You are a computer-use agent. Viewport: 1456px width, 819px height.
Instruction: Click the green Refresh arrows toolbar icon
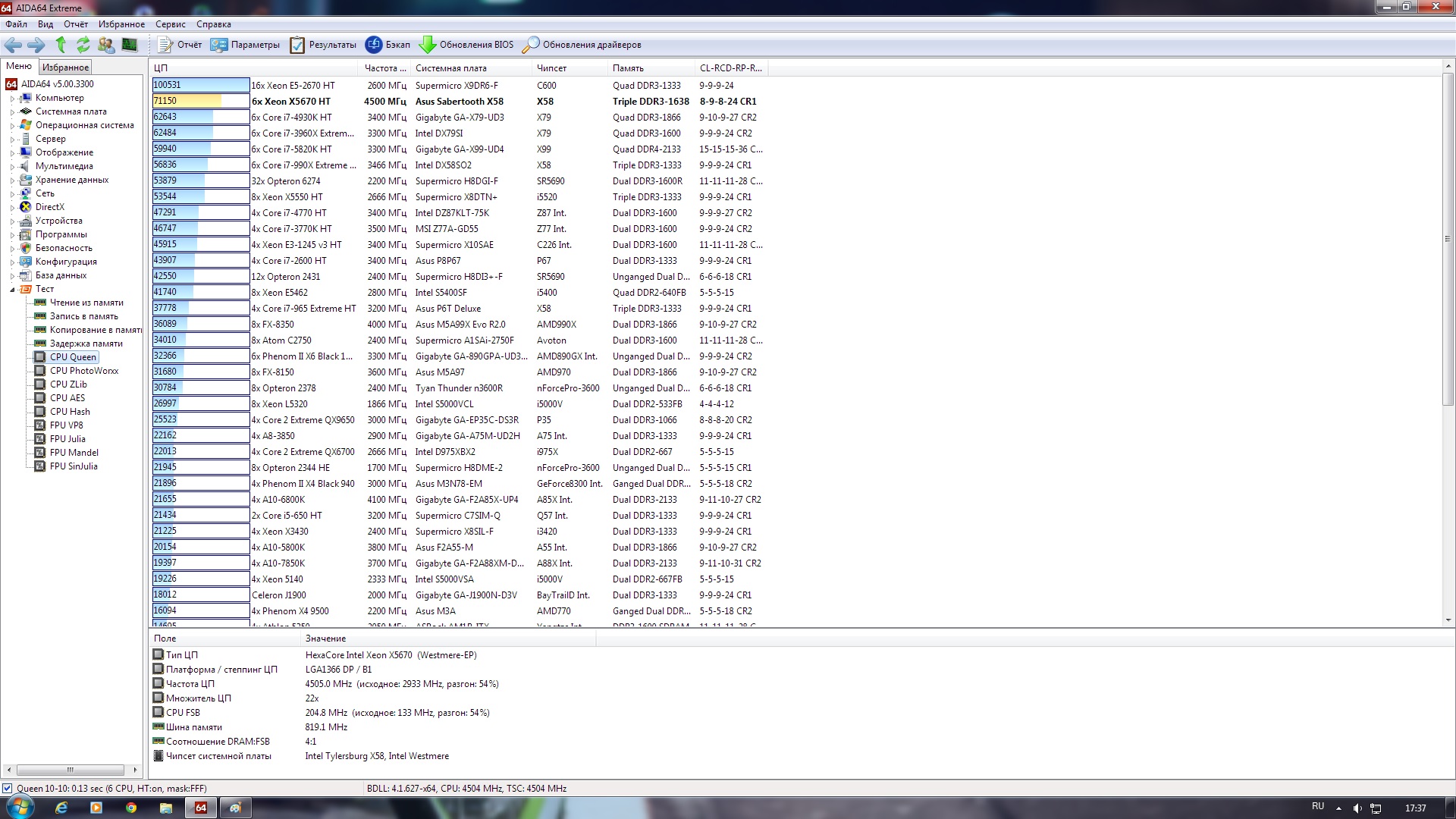[83, 45]
